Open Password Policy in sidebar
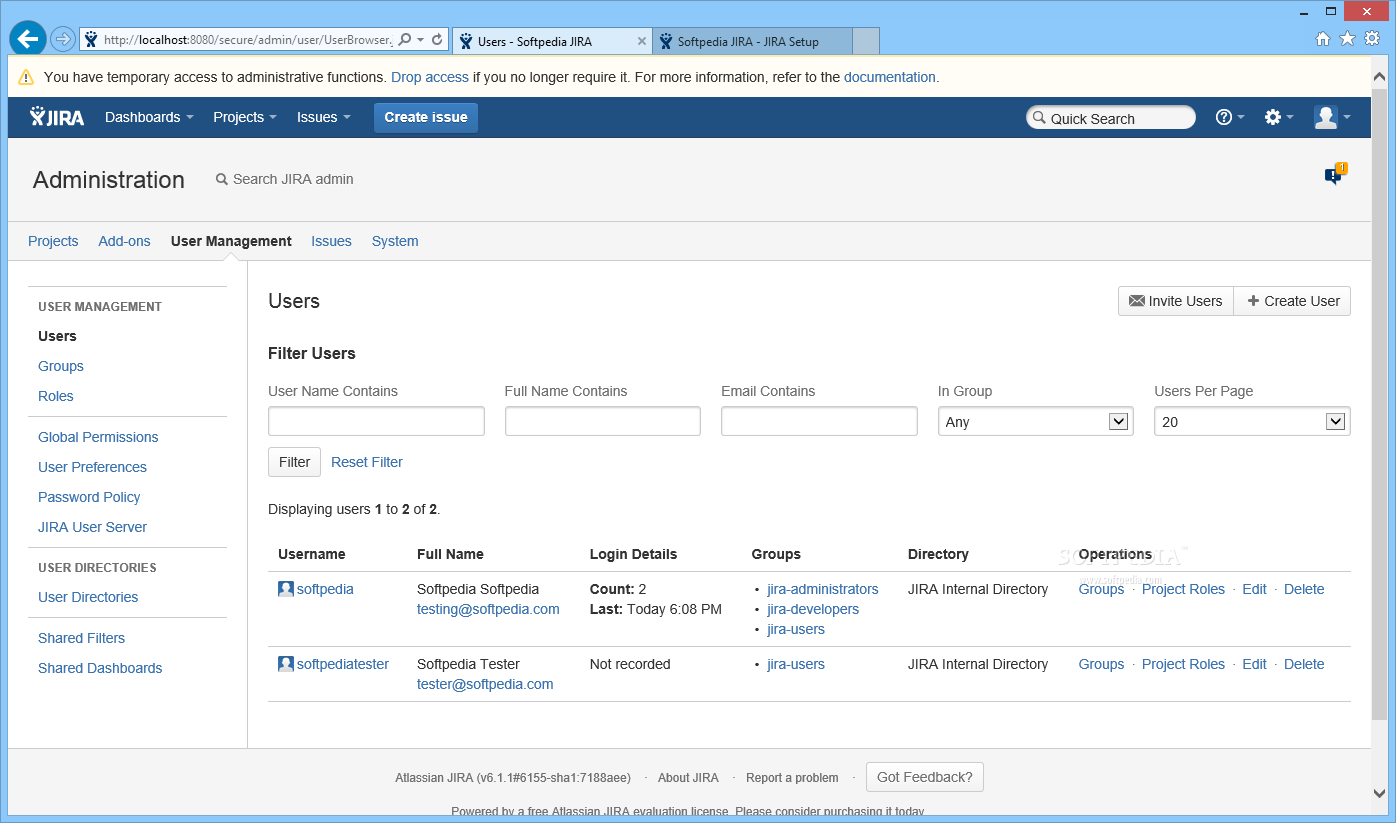Viewport: 1396px width, 823px height. pyautogui.click(x=89, y=497)
